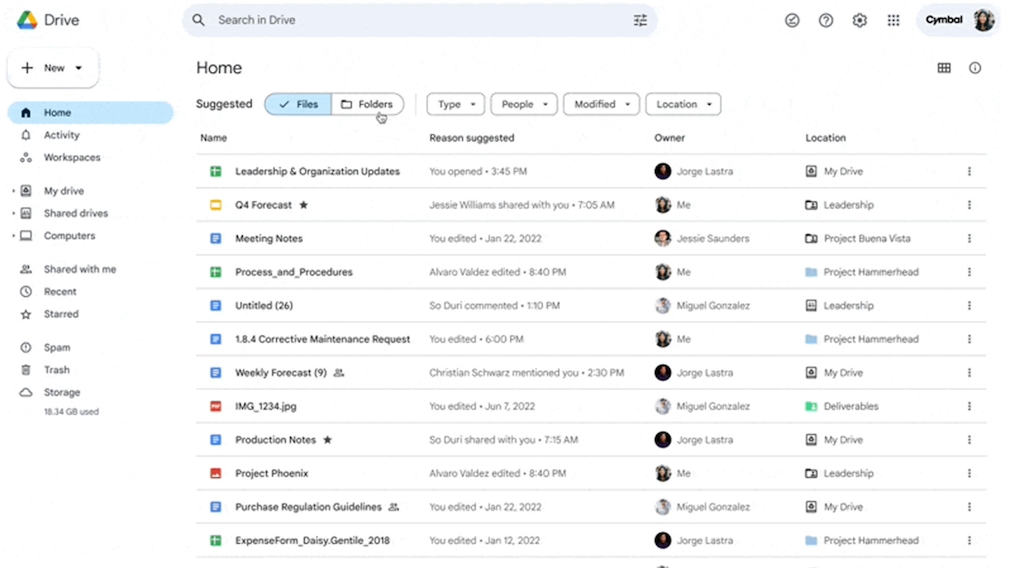Click the New button

53,68
